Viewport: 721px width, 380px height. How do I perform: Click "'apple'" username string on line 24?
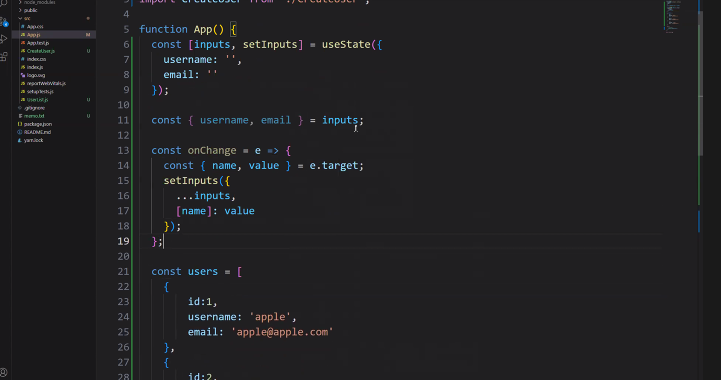point(270,317)
